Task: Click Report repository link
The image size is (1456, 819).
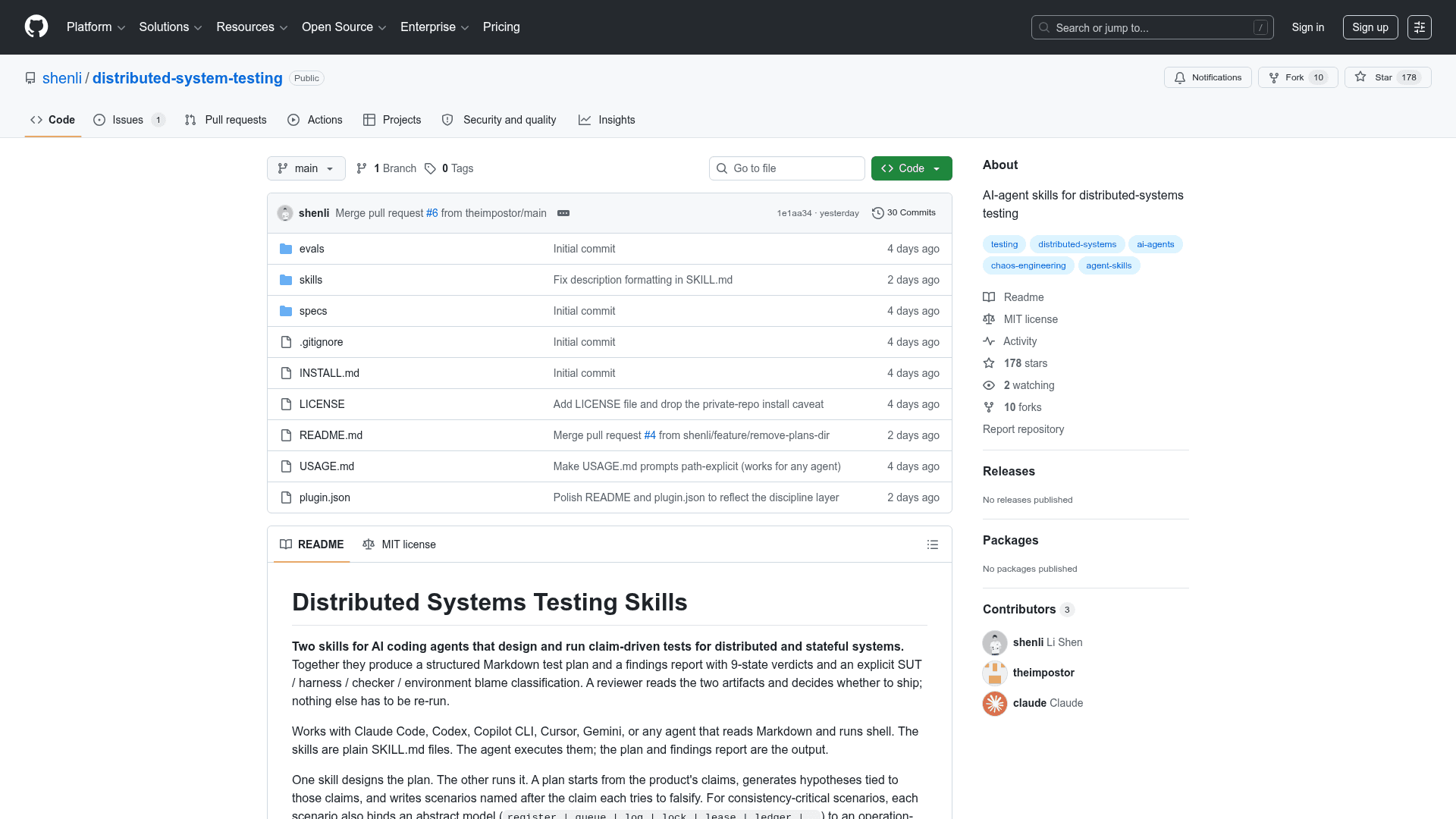Action: (1024, 429)
